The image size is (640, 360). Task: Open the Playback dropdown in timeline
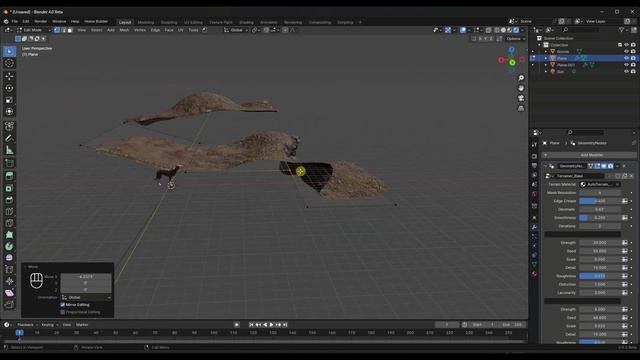tap(27, 325)
